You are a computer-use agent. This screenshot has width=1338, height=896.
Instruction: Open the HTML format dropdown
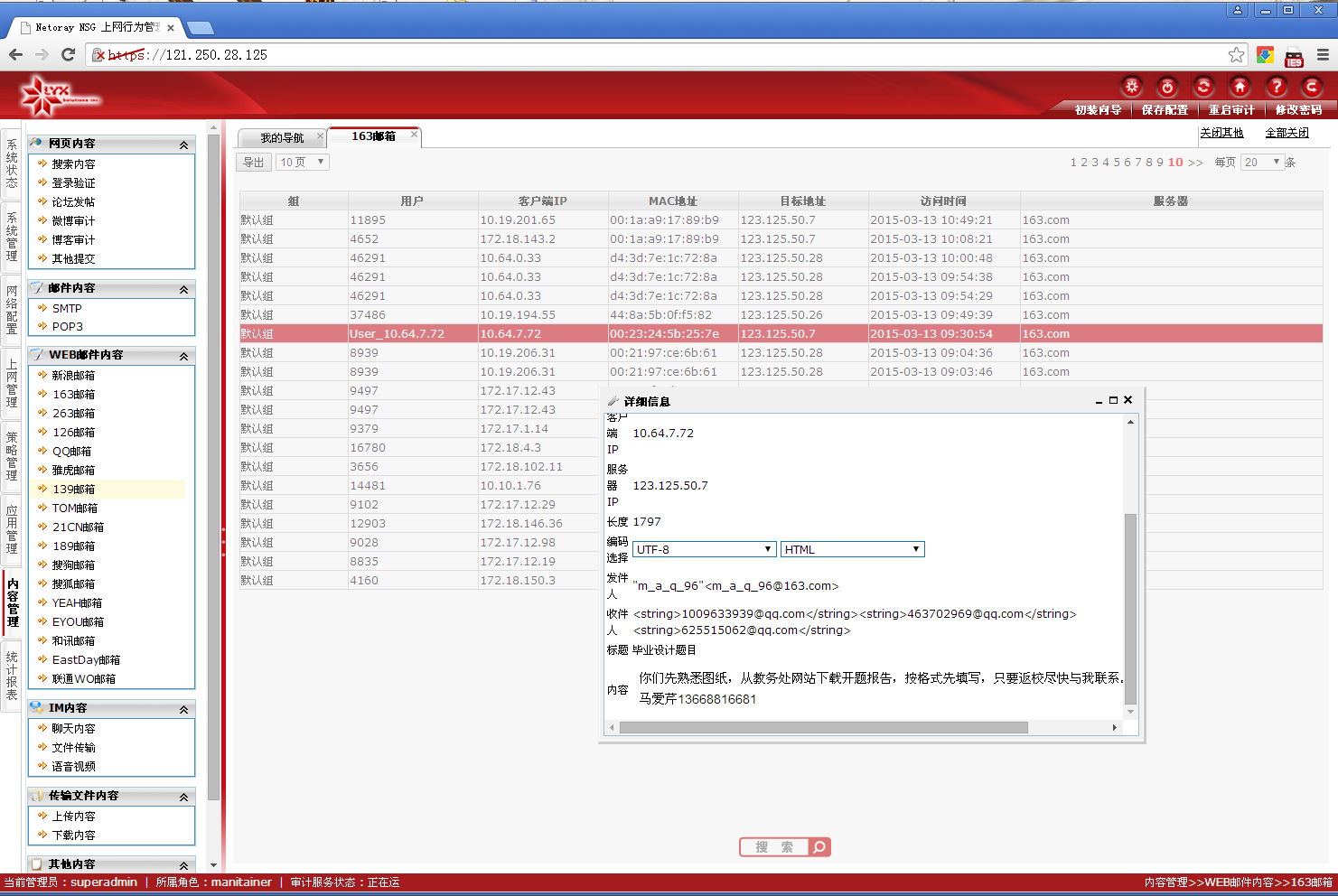tap(852, 549)
